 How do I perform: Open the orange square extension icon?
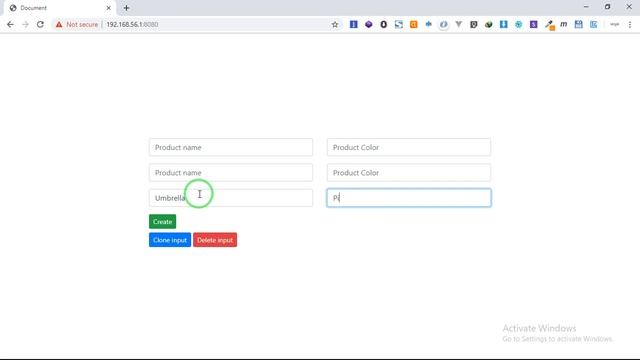pyautogui.click(x=413, y=24)
